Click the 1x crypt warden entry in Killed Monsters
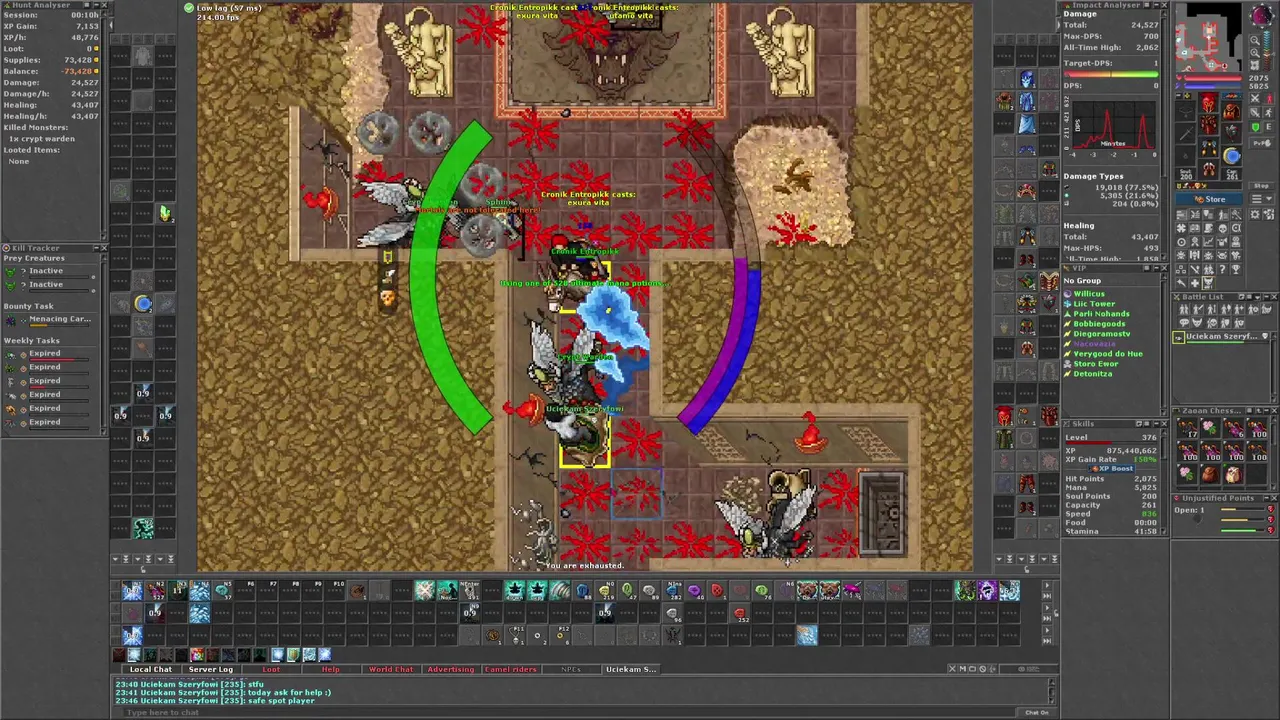 click(42, 139)
